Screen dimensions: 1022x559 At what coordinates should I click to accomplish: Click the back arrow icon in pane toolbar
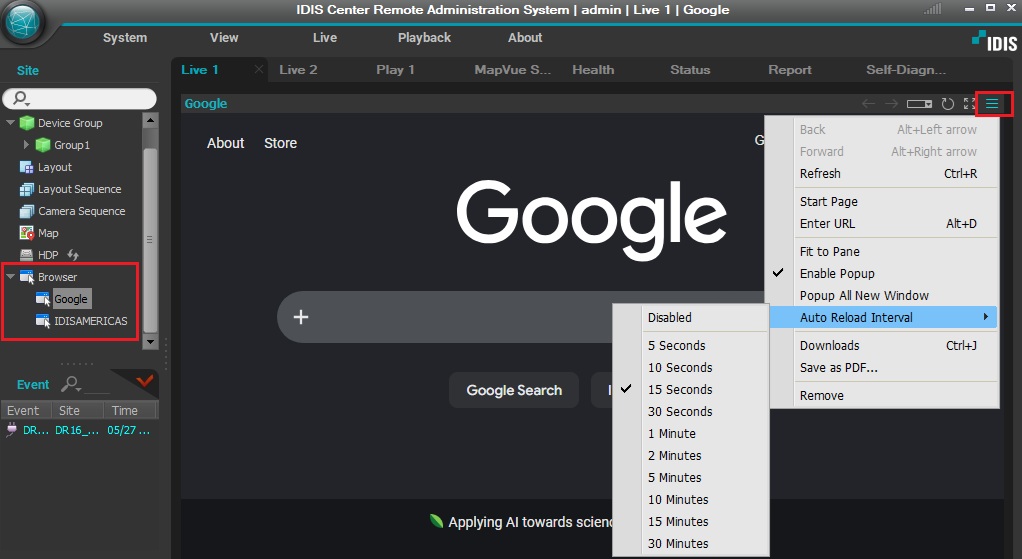tap(868, 104)
